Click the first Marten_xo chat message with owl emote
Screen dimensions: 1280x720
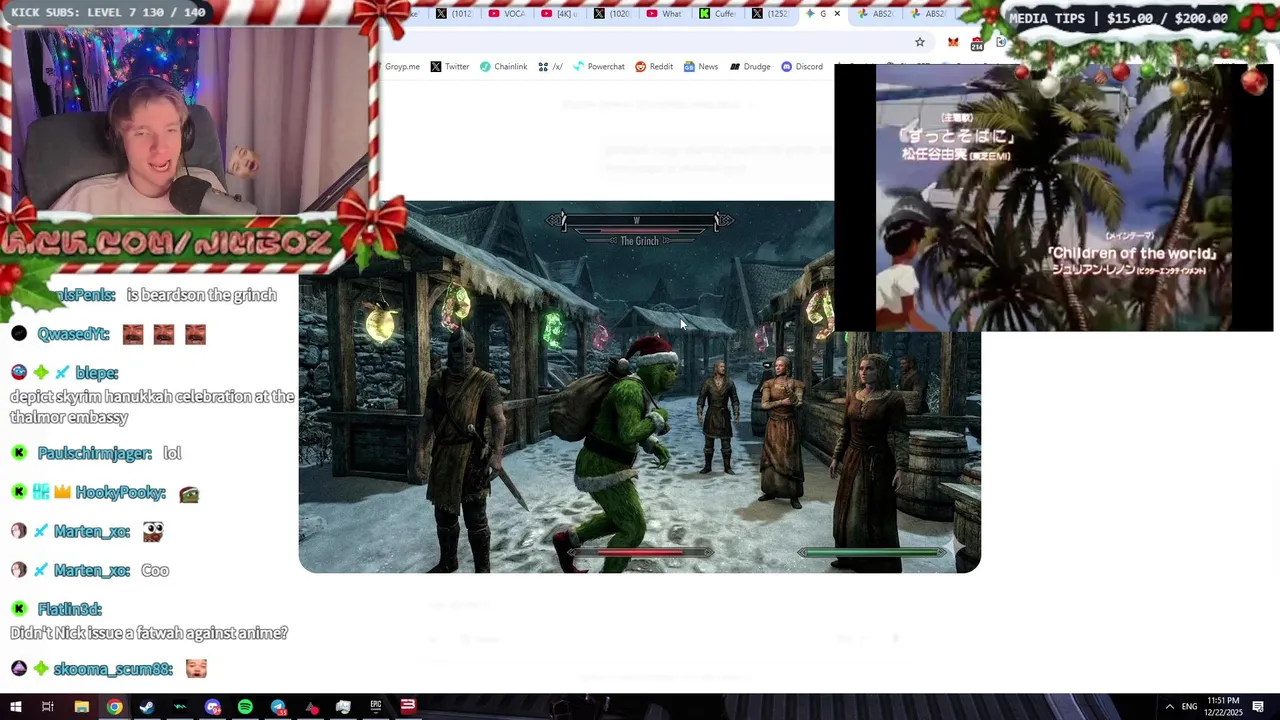88,531
